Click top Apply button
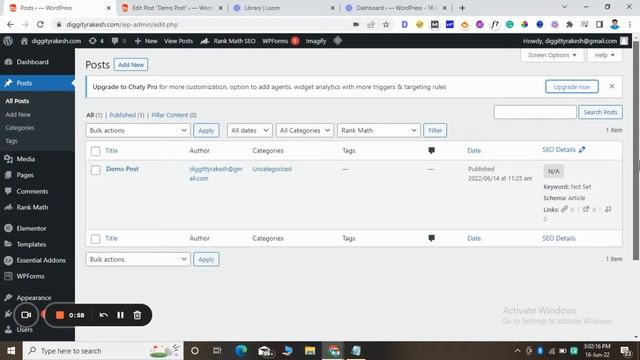640x360 pixels. click(206, 130)
